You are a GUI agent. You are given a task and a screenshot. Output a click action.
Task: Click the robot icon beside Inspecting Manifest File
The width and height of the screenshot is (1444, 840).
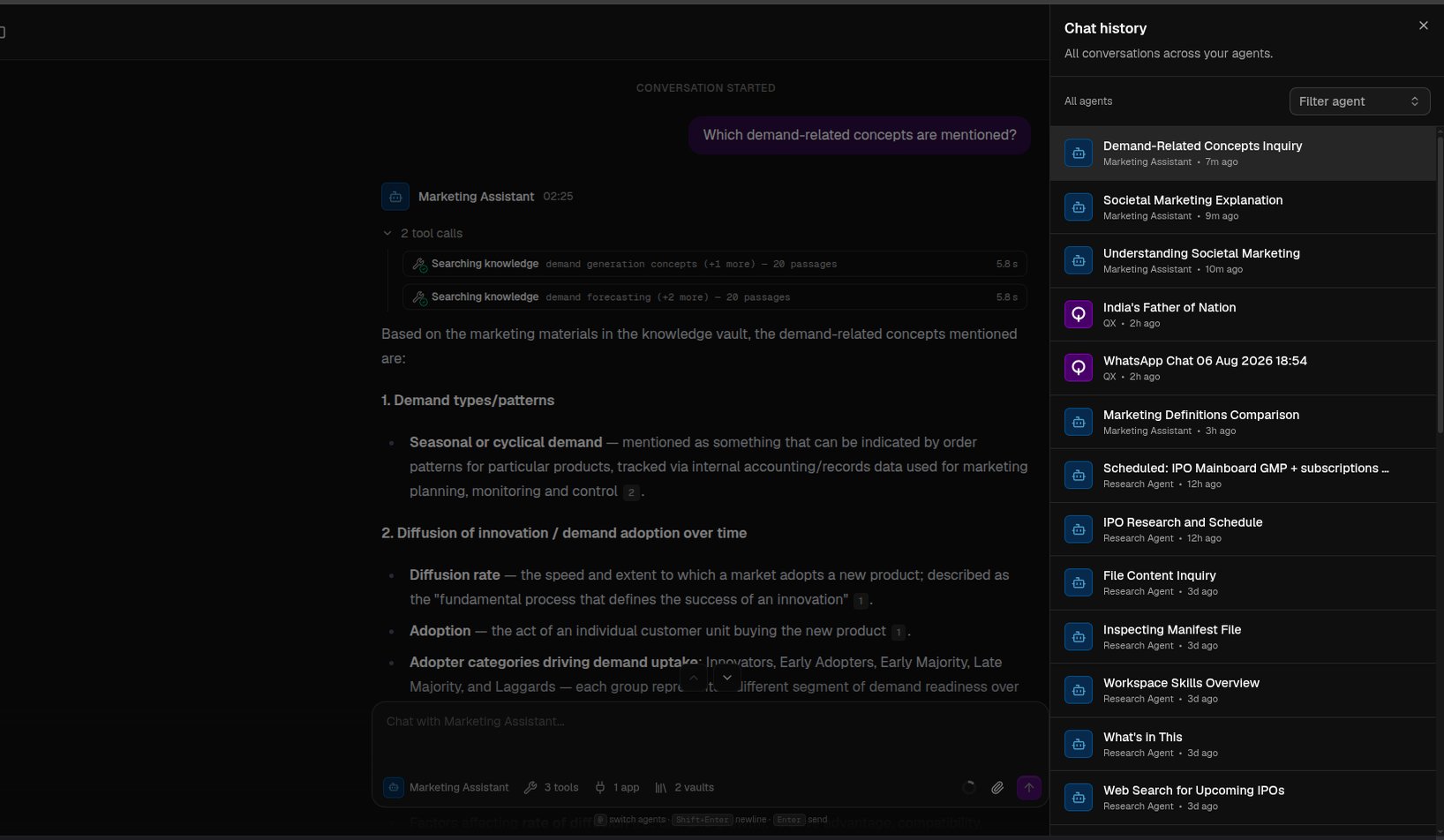[1079, 637]
